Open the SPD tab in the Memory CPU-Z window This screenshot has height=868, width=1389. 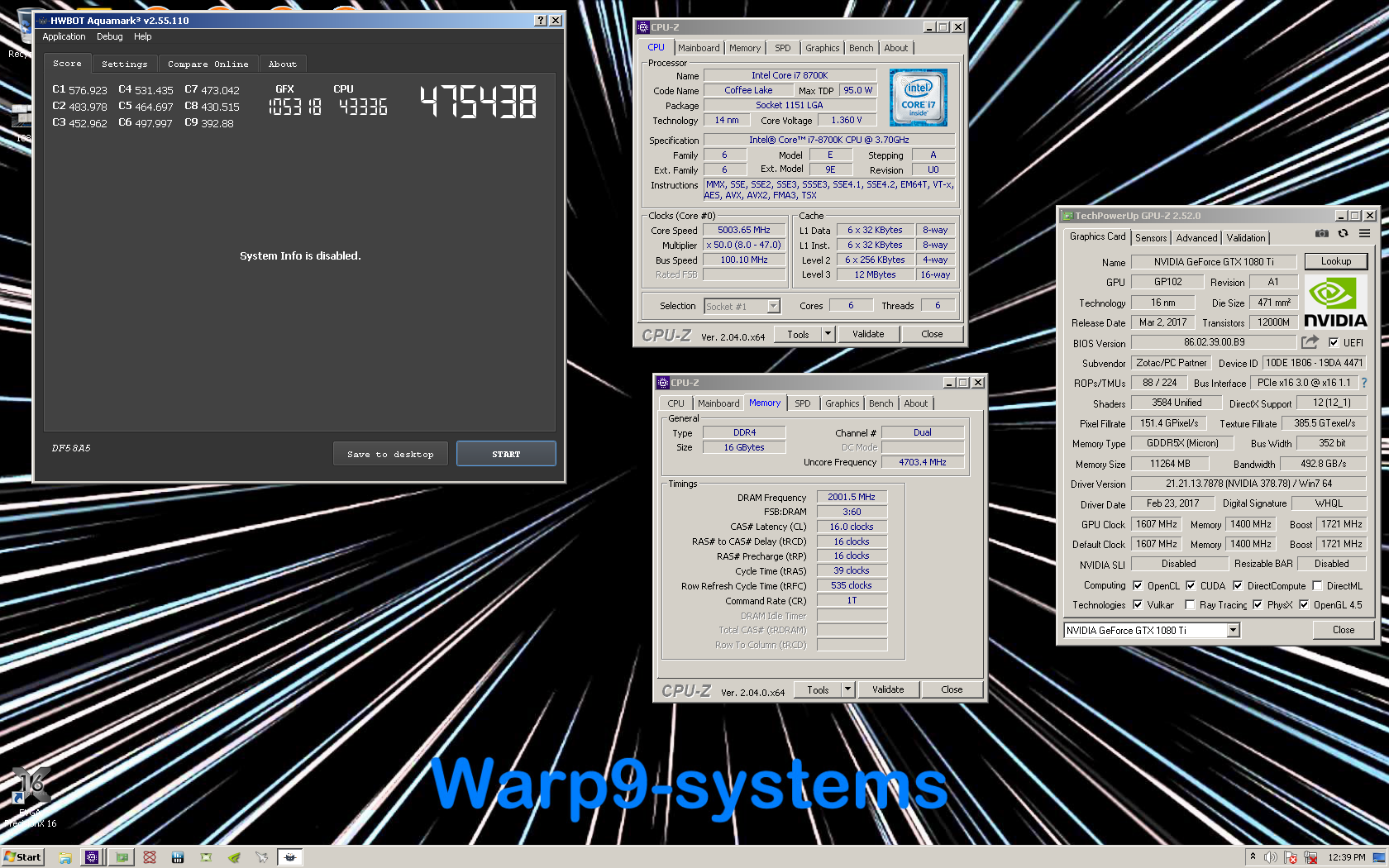click(x=802, y=403)
